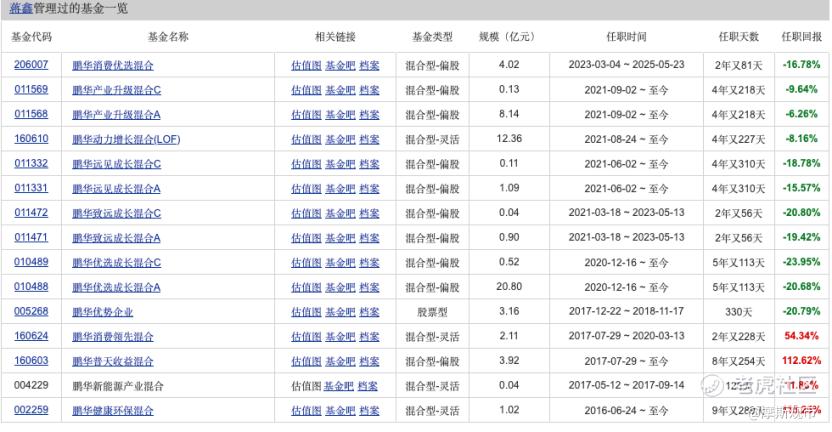Open fund code 011568 link
832x432 pixels.
tap(31, 114)
